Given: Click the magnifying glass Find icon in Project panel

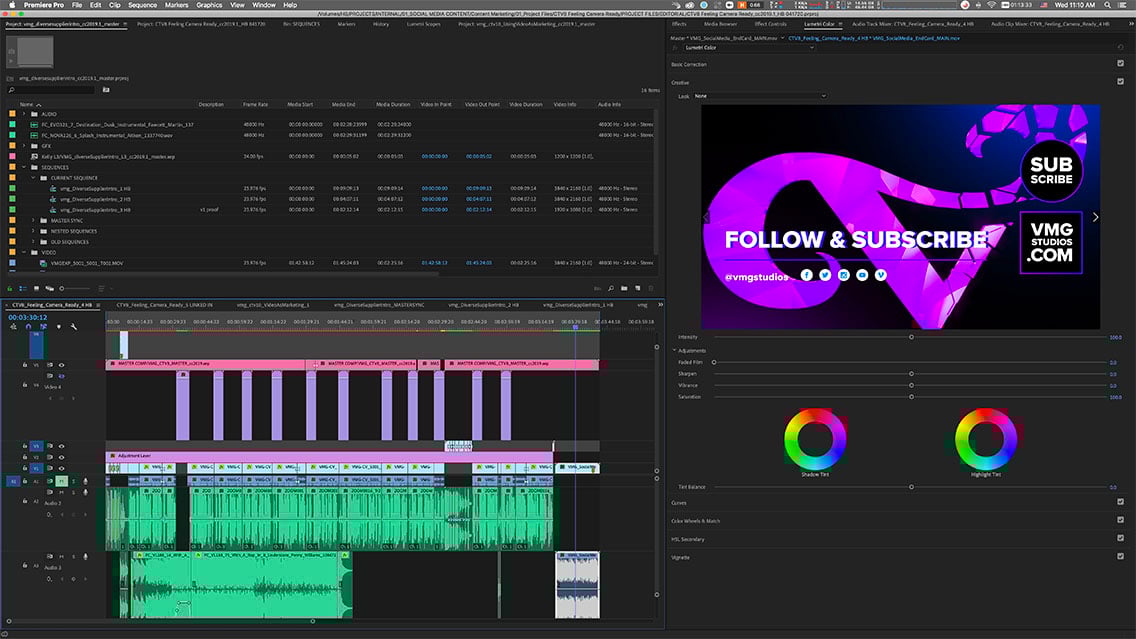Looking at the screenshot, I should [x=610, y=288].
